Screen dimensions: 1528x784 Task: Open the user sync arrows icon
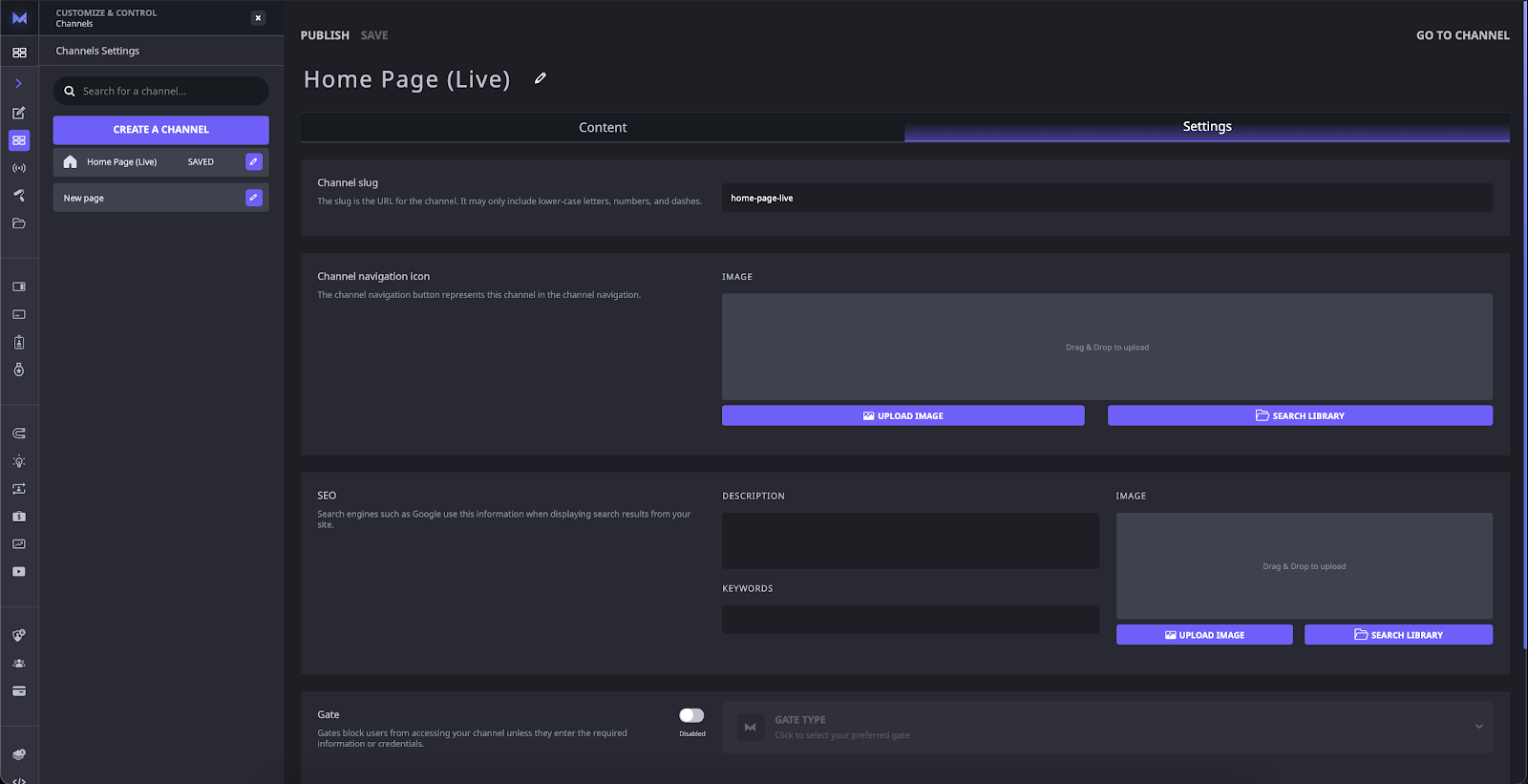click(x=19, y=489)
